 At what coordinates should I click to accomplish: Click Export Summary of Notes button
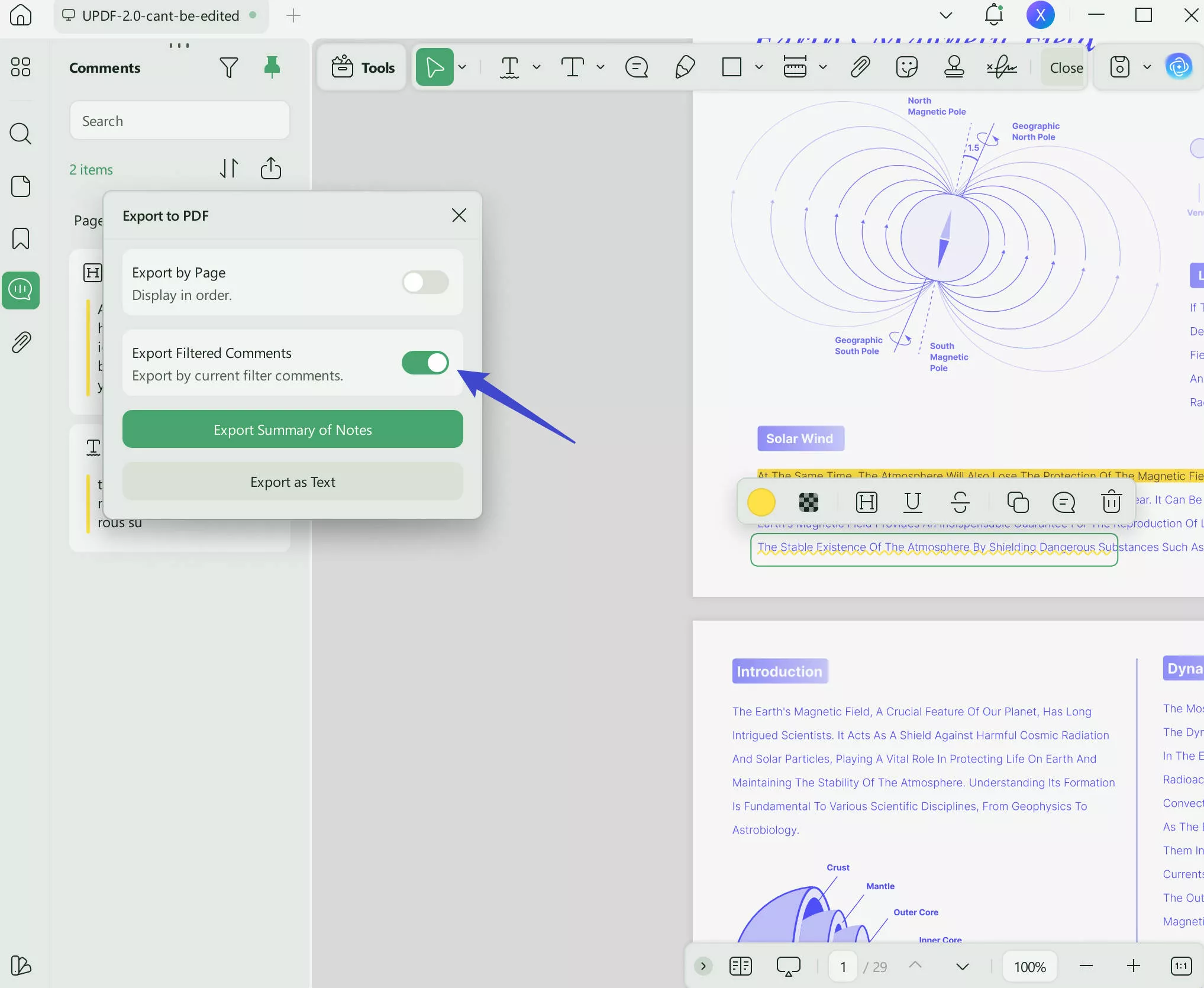pos(292,430)
